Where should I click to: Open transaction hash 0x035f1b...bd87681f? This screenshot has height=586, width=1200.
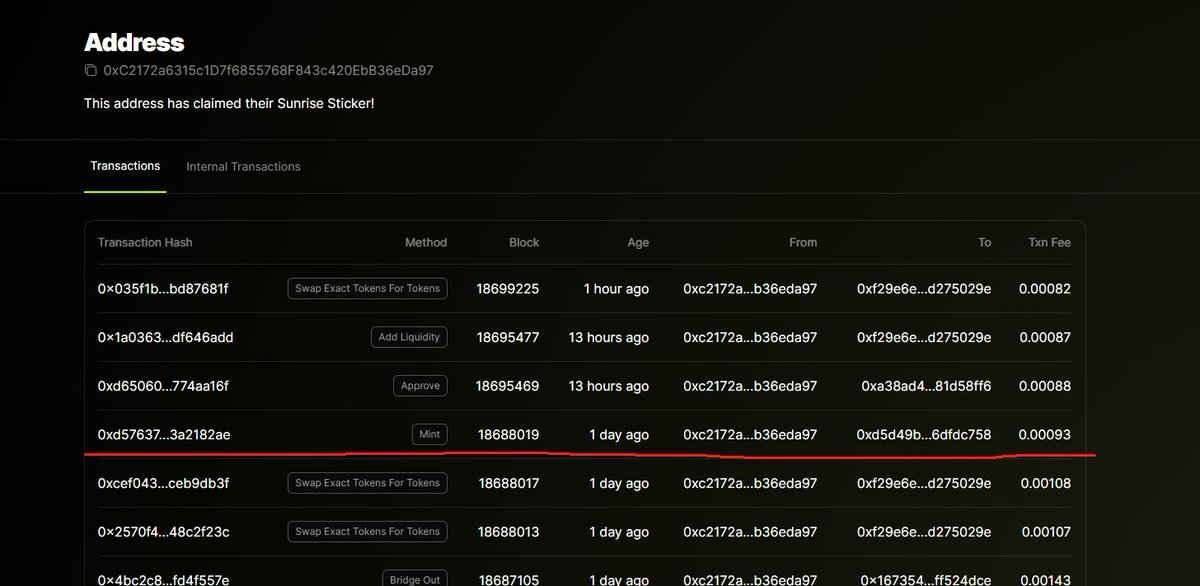(163, 289)
